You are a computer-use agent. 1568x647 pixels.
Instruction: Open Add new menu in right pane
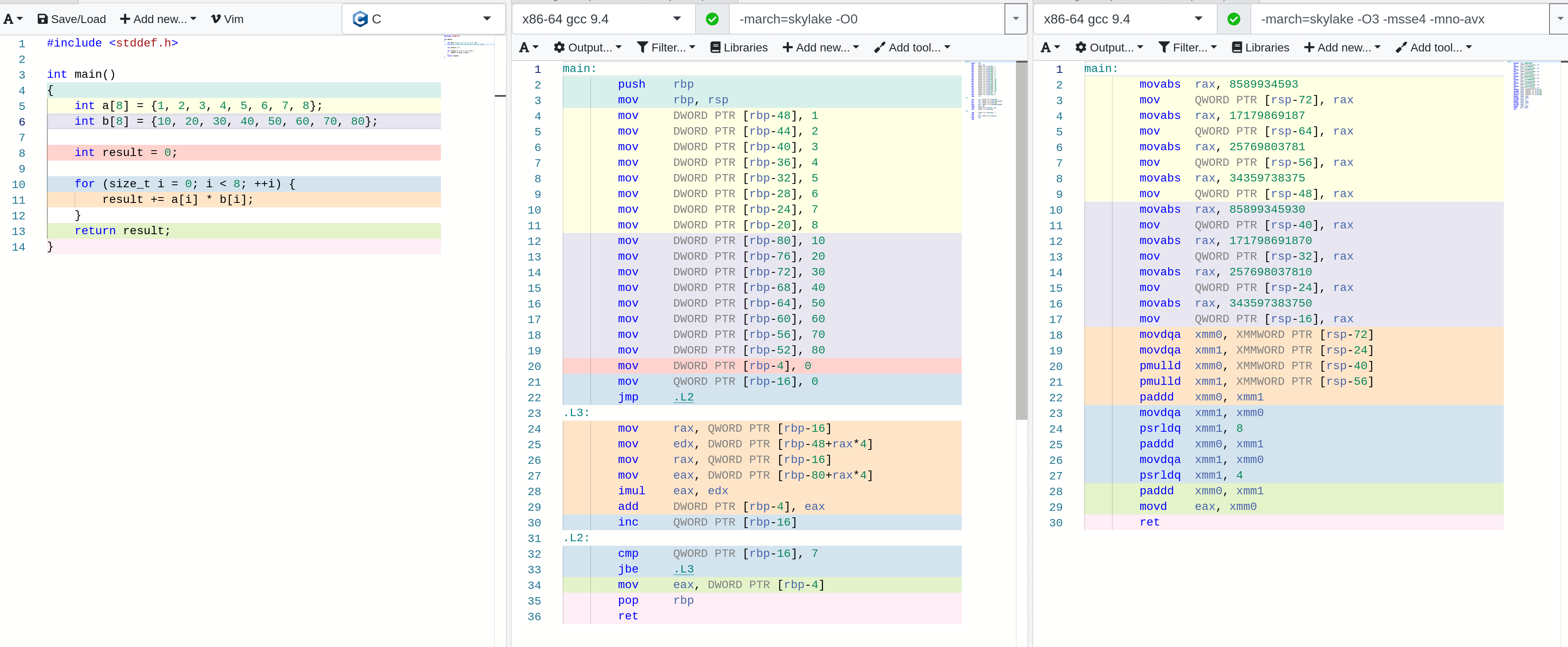(1342, 47)
